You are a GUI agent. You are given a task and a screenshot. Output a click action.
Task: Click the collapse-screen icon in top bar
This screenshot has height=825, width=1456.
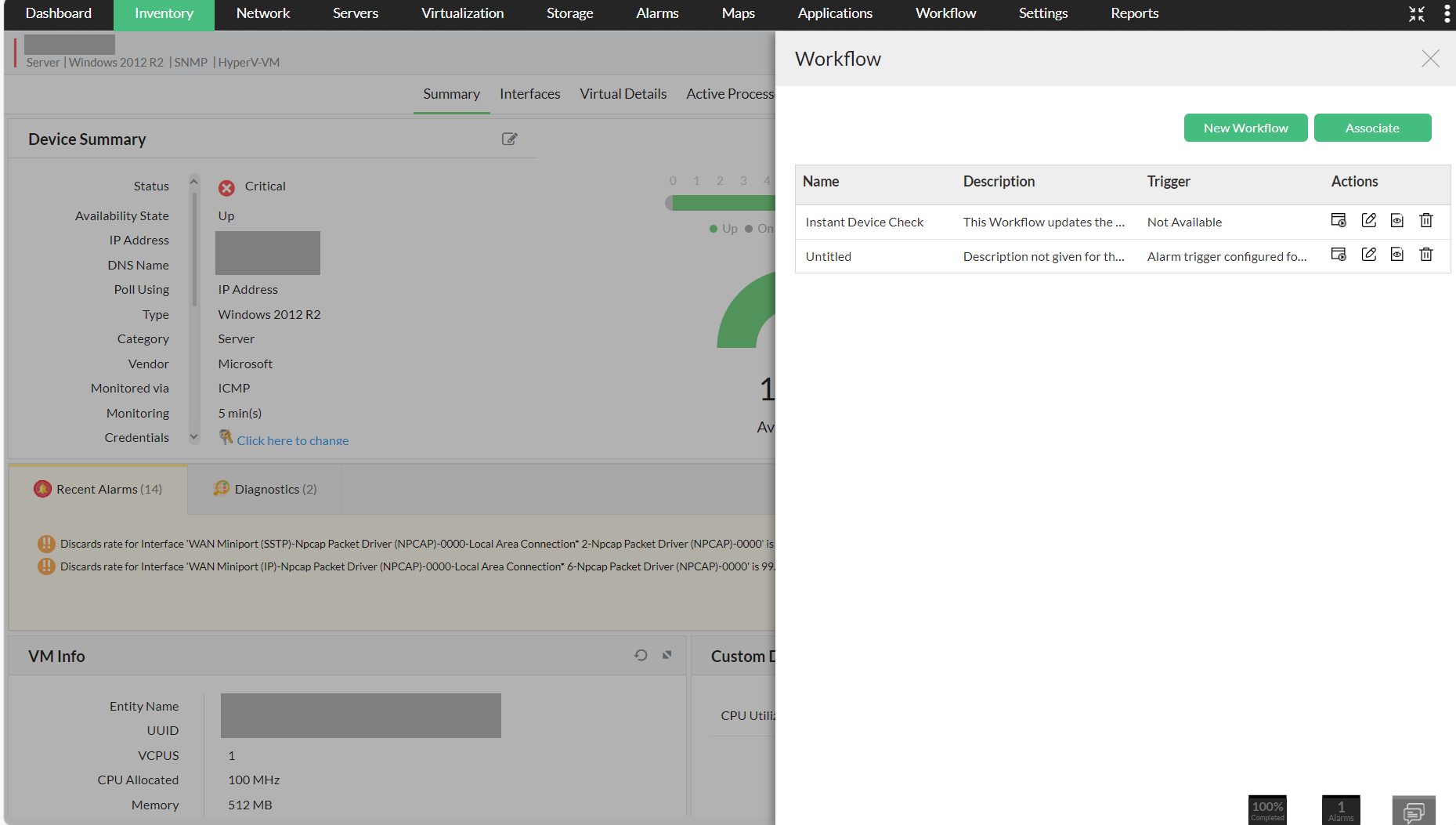[1416, 13]
